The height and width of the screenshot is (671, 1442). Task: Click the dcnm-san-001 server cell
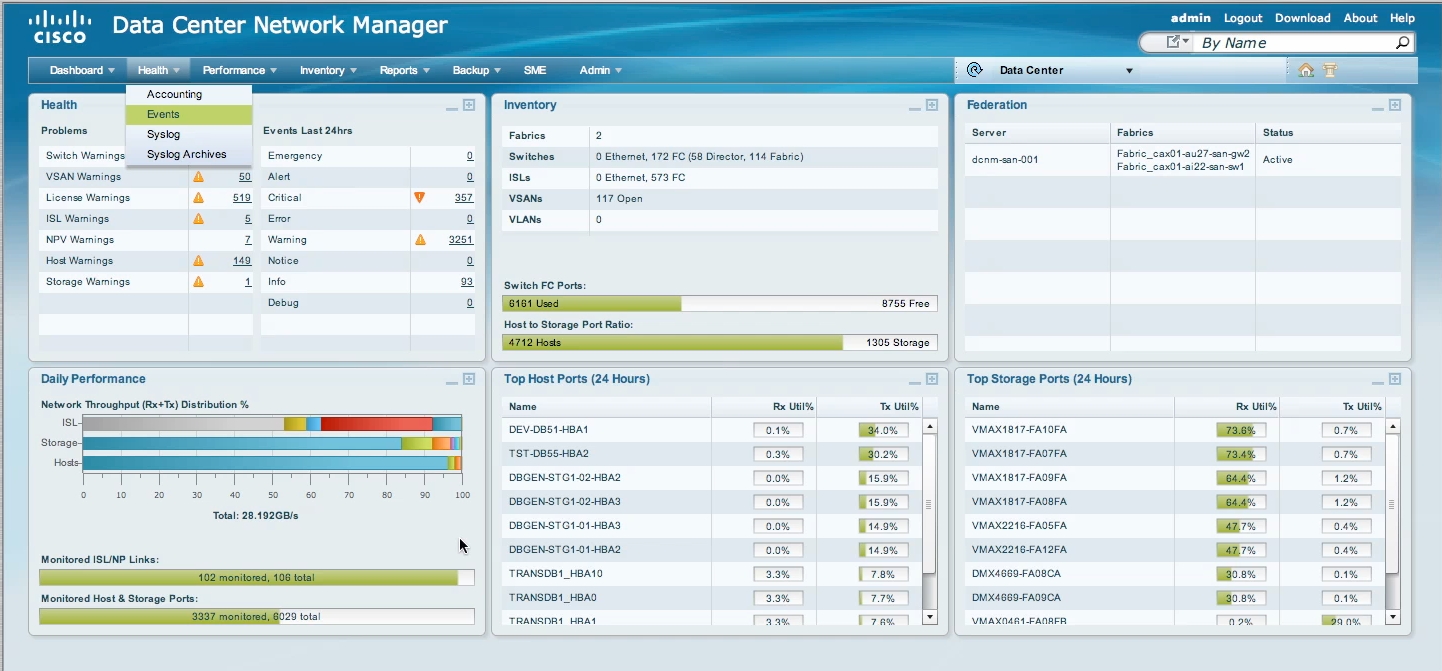(x=1037, y=159)
